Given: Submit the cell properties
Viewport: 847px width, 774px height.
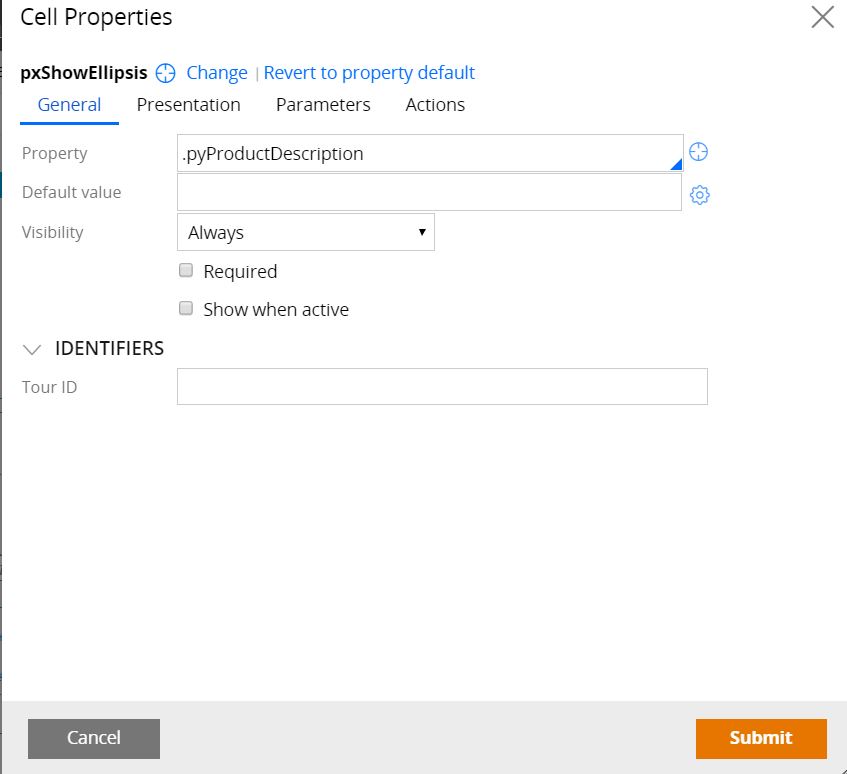Looking at the screenshot, I should (x=761, y=738).
